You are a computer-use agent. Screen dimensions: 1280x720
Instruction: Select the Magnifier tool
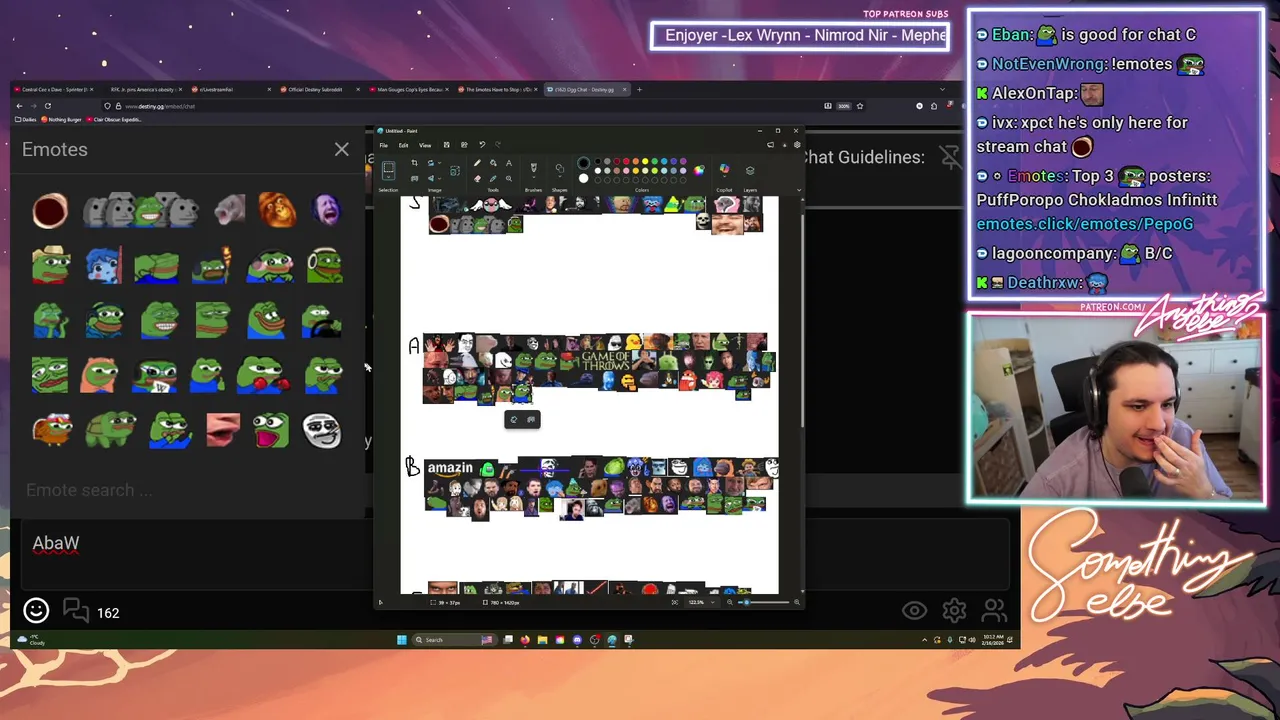(x=508, y=178)
